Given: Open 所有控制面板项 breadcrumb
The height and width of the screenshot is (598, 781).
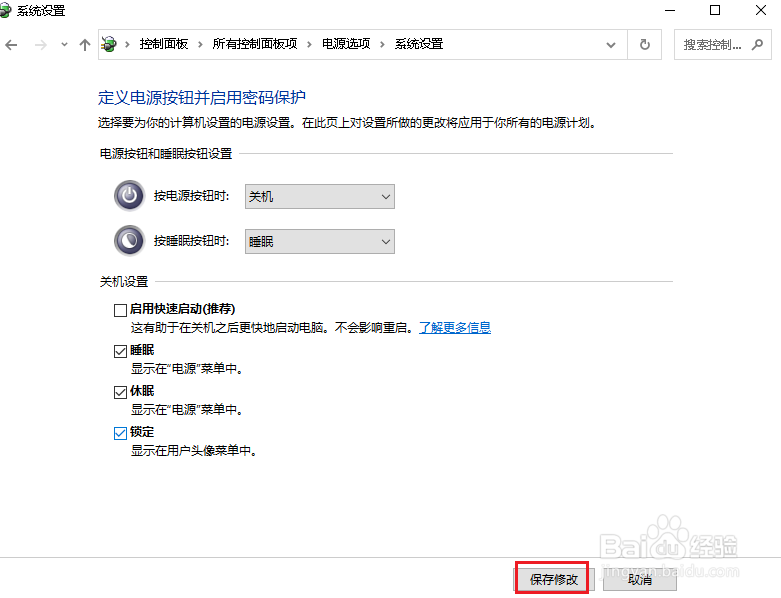Looking at the screenshot, I should pyautogui.click(x=255, y=44).
